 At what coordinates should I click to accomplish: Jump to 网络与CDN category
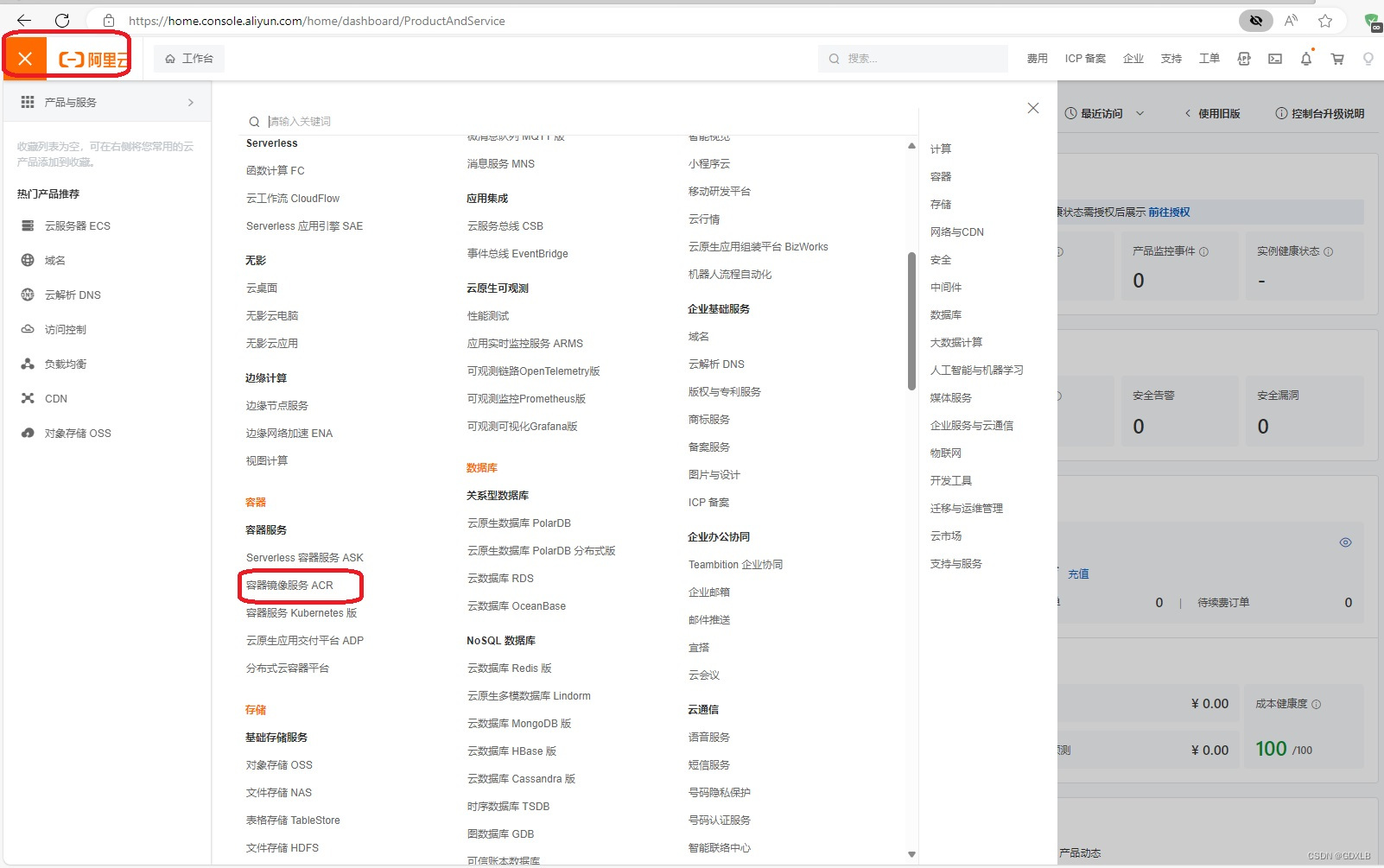click(957, 231)
